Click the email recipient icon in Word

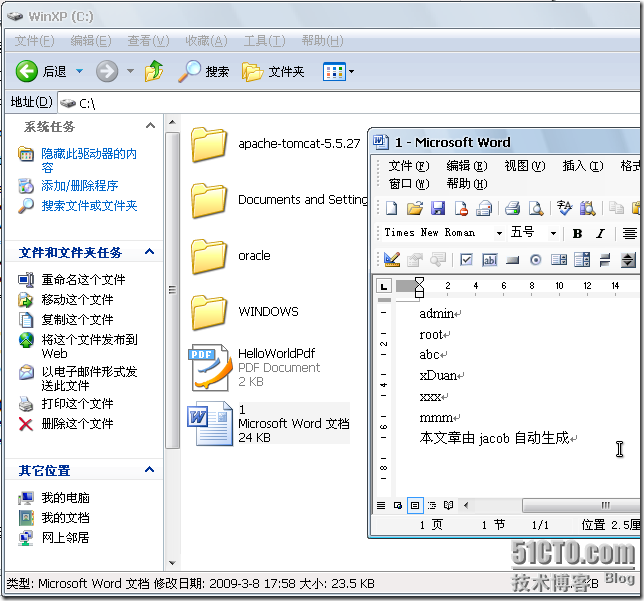pos(484,208)
